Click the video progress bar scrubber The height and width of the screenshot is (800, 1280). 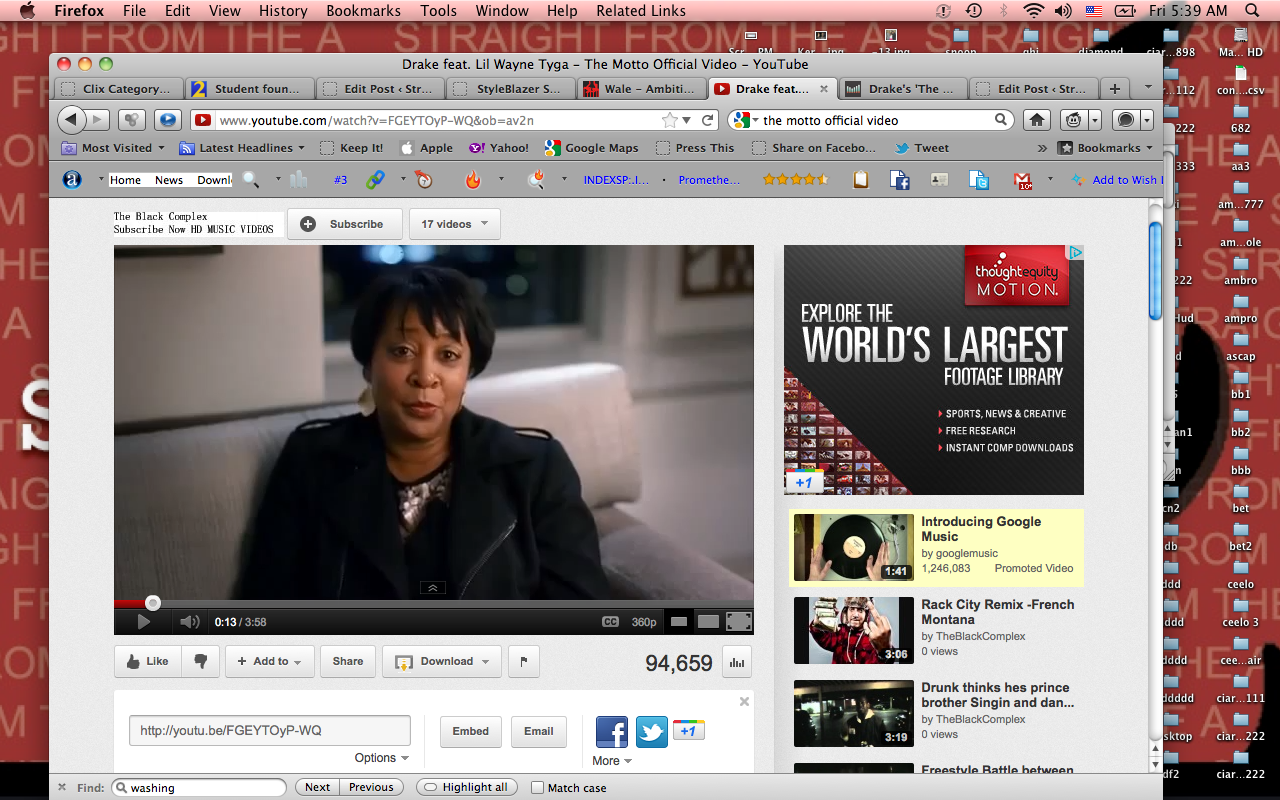point(153,603)
